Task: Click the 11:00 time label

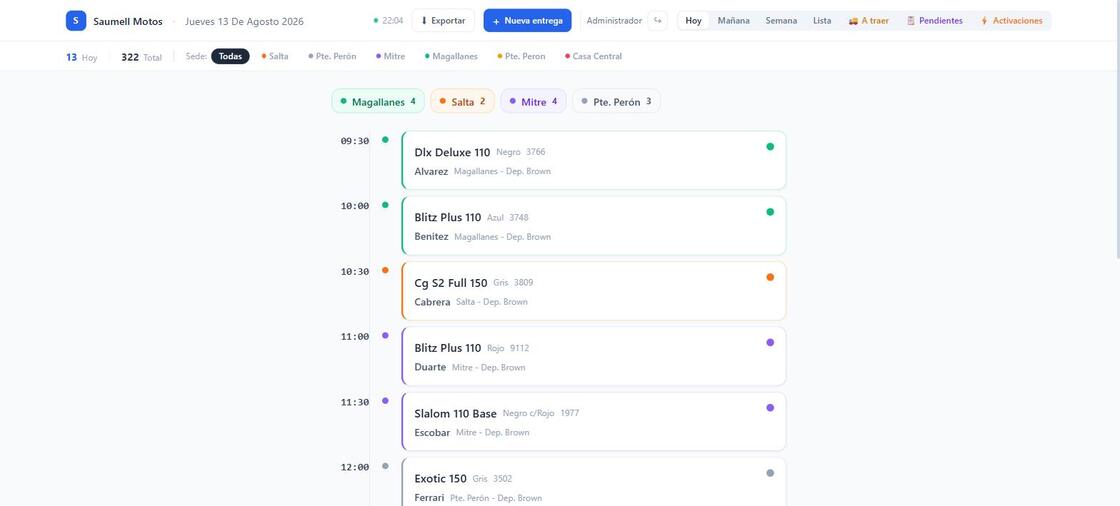Action: (x=355, y=337)
